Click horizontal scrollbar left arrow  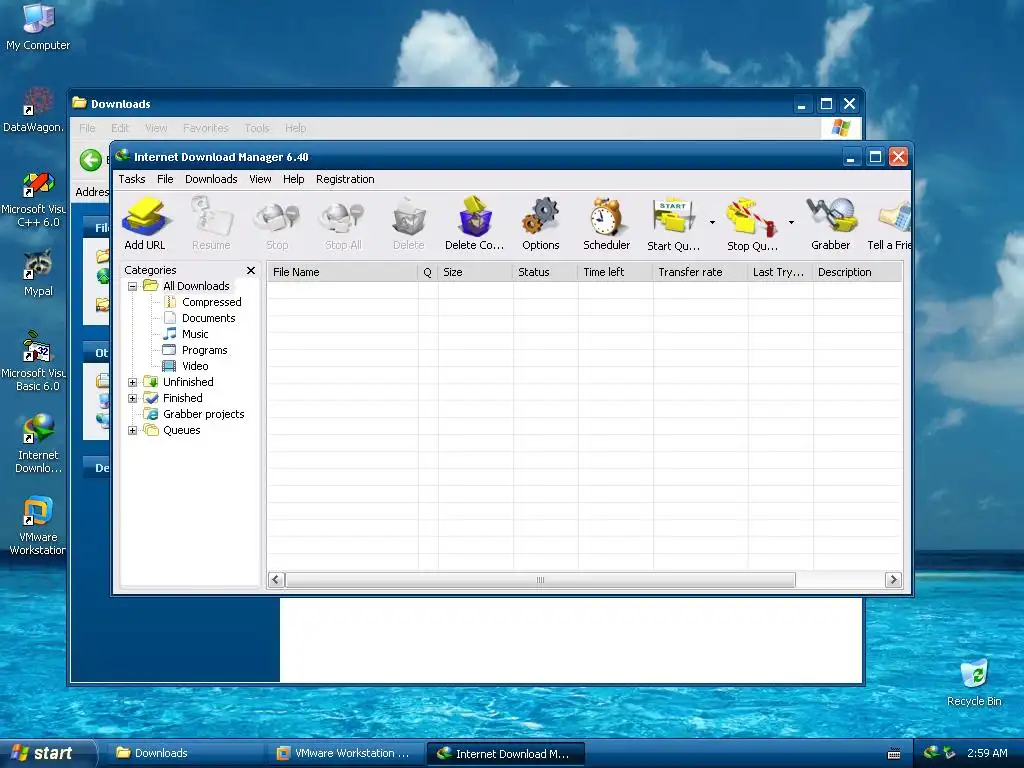point(276,580)
